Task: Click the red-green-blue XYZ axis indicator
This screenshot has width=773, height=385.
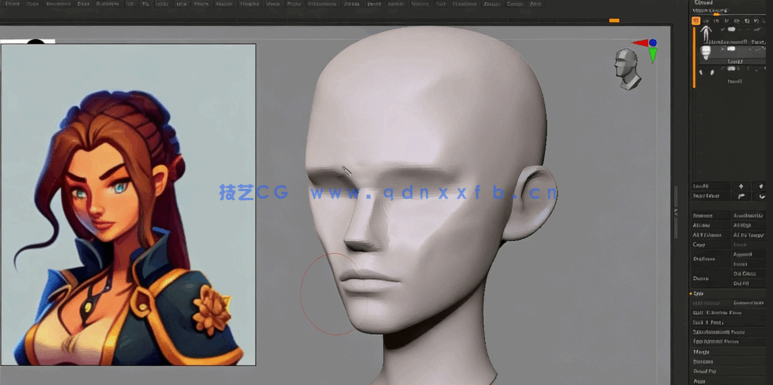Action: pyautogui.click(x=647, y=50)
